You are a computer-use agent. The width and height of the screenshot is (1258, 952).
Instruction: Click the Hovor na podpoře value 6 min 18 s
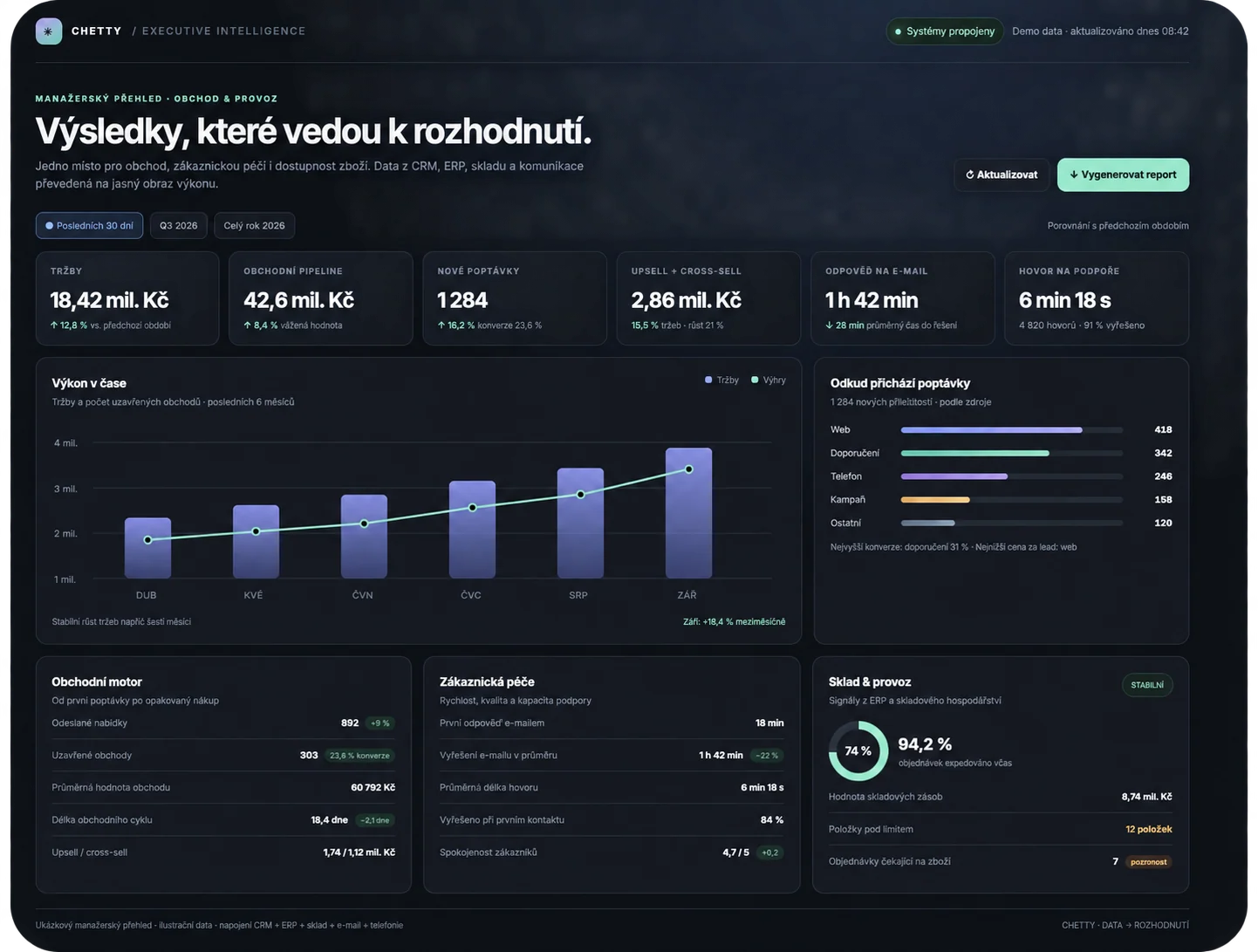pyautogui.click(x=1065, y=300)
